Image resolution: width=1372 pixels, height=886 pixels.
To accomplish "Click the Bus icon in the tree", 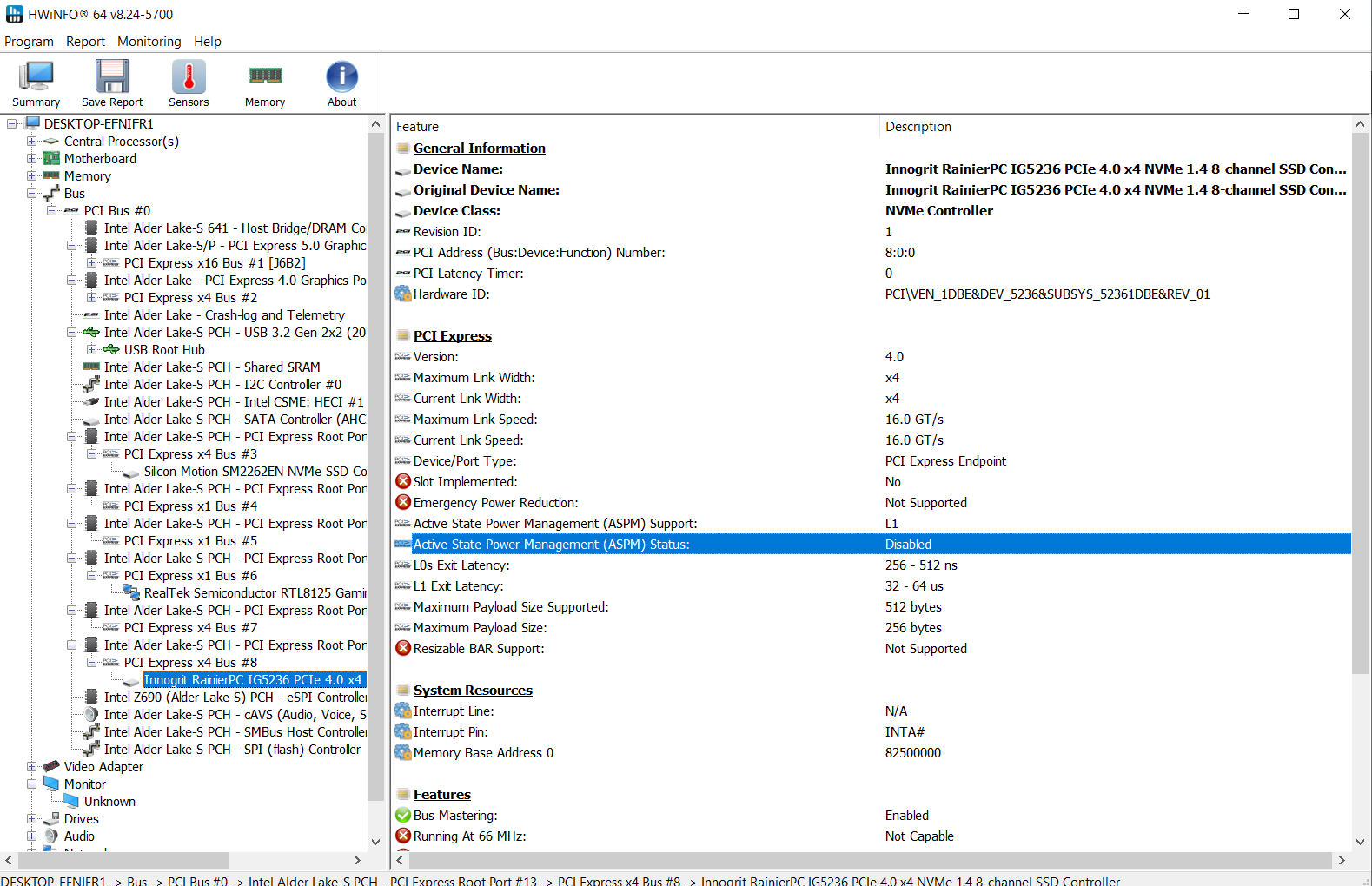I will tap(51, 193).
